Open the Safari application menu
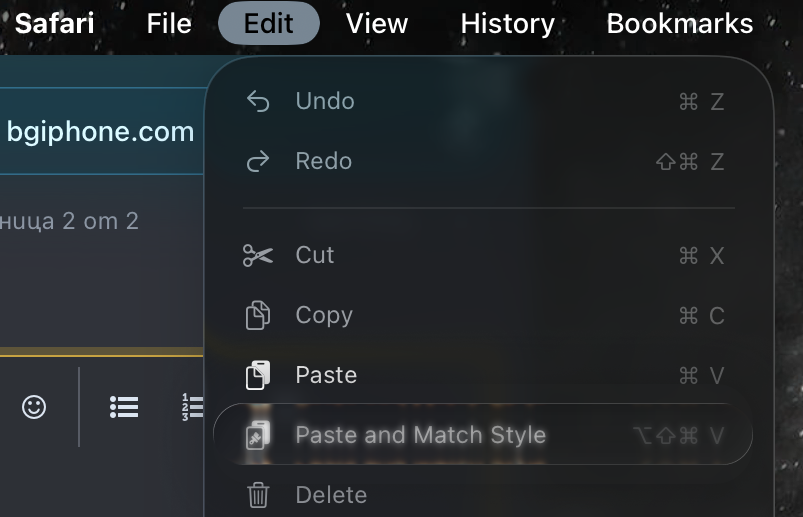 click(54, 24)
